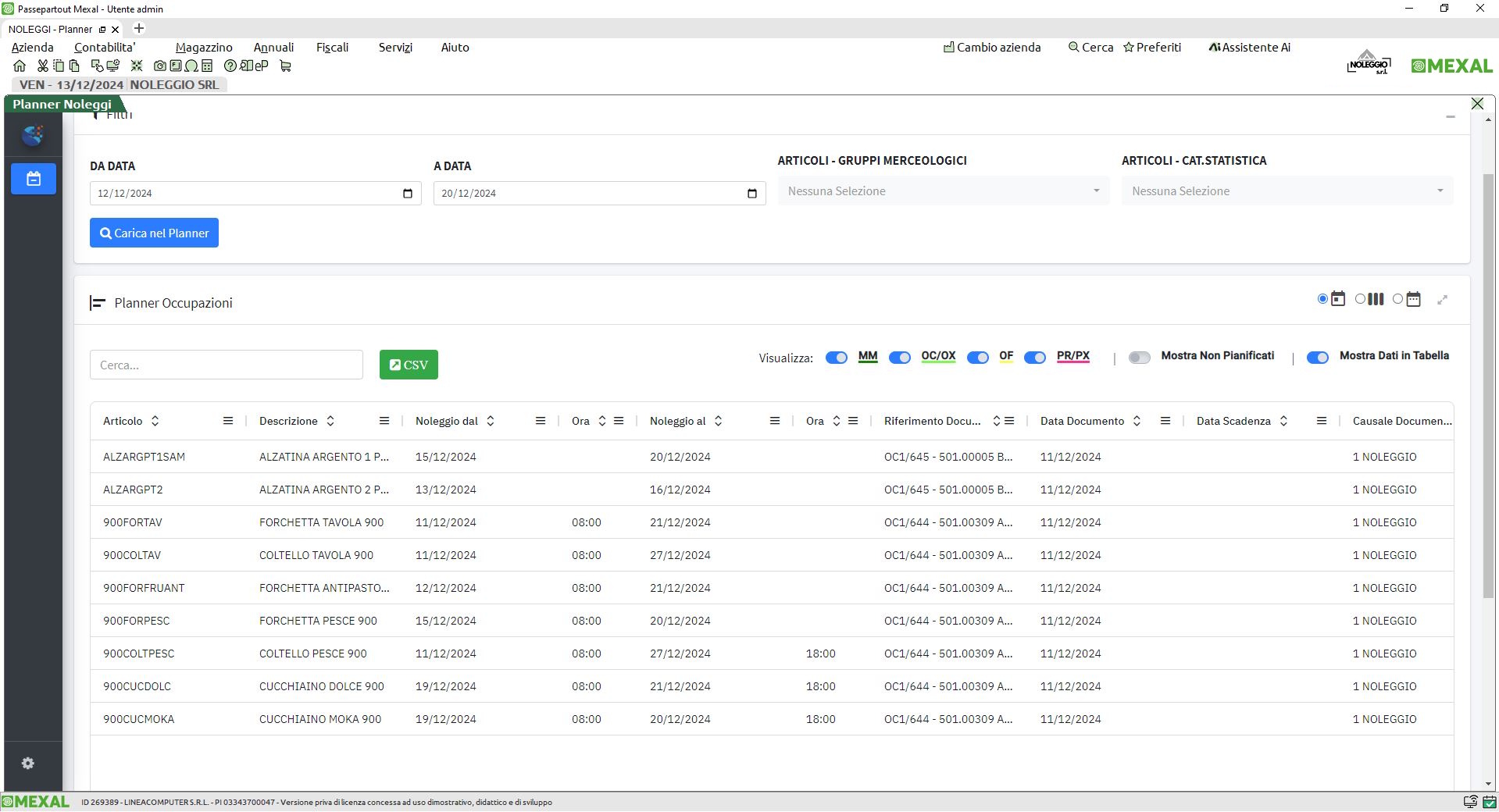This screenshot has width=1499, height=812.
Task: Click the calculator icon in the toolbar
Action: click(207, 66)
